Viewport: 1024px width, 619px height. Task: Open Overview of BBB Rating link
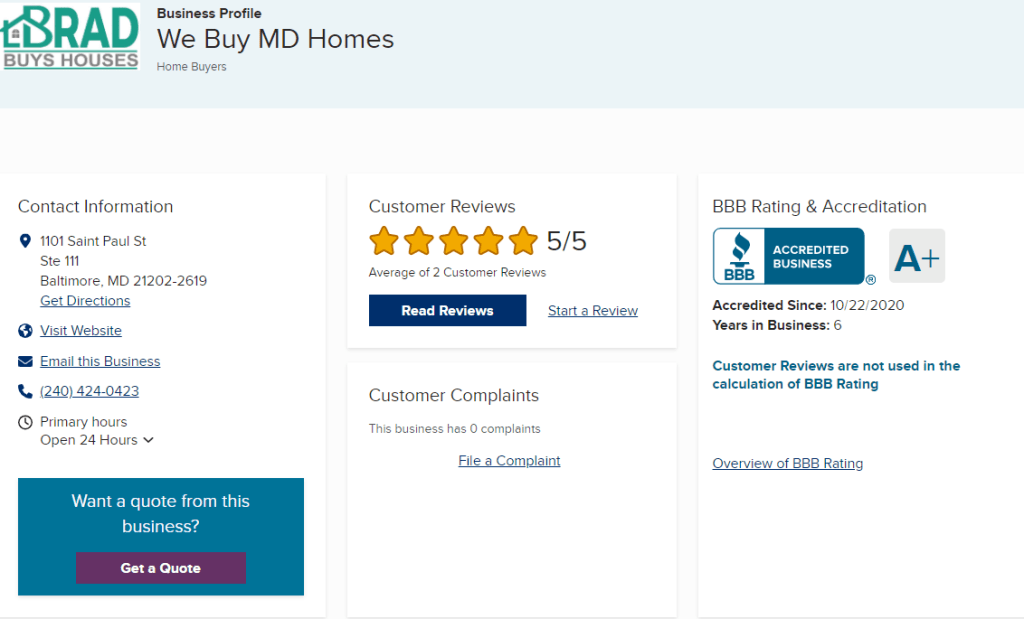click(x=787, y=463)
